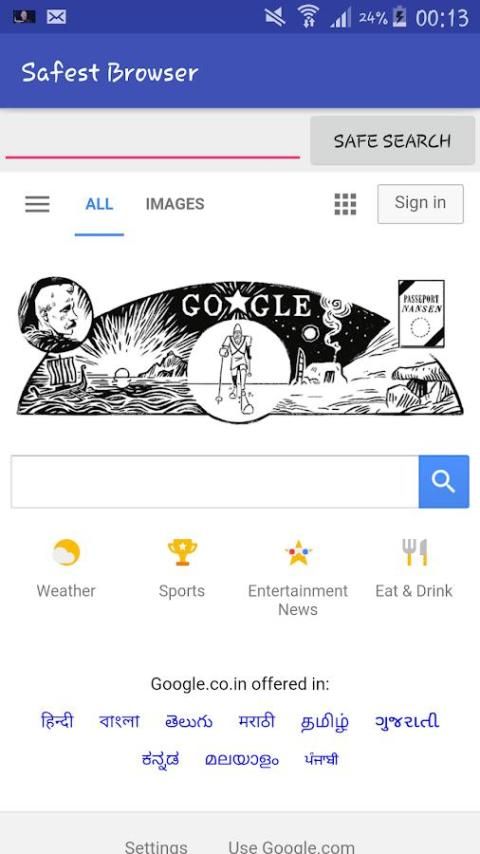Switch to the IMAGES tab
This screenshot has width=480, height=854.
175,204
